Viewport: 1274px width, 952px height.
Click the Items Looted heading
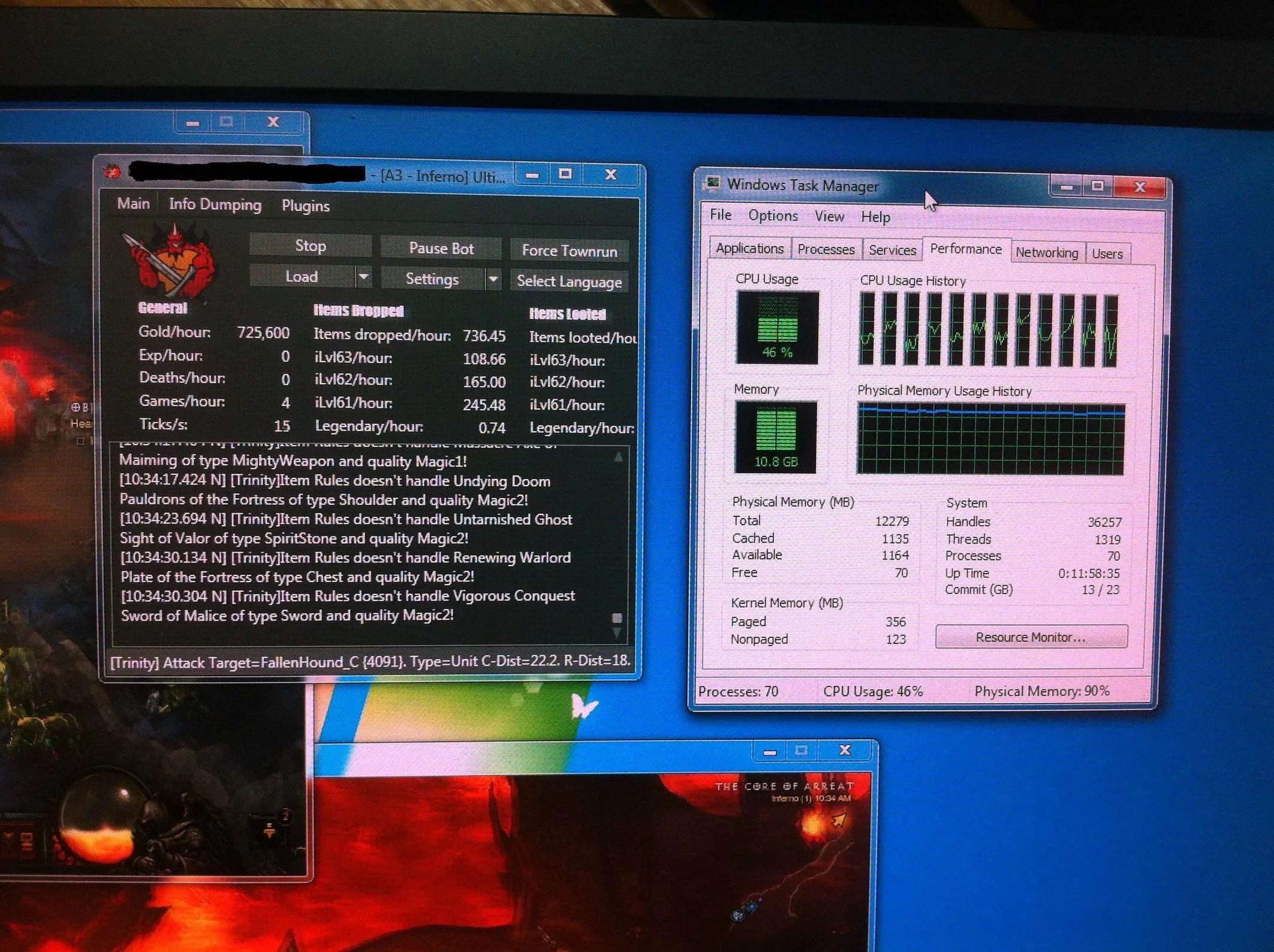(567, 314)
